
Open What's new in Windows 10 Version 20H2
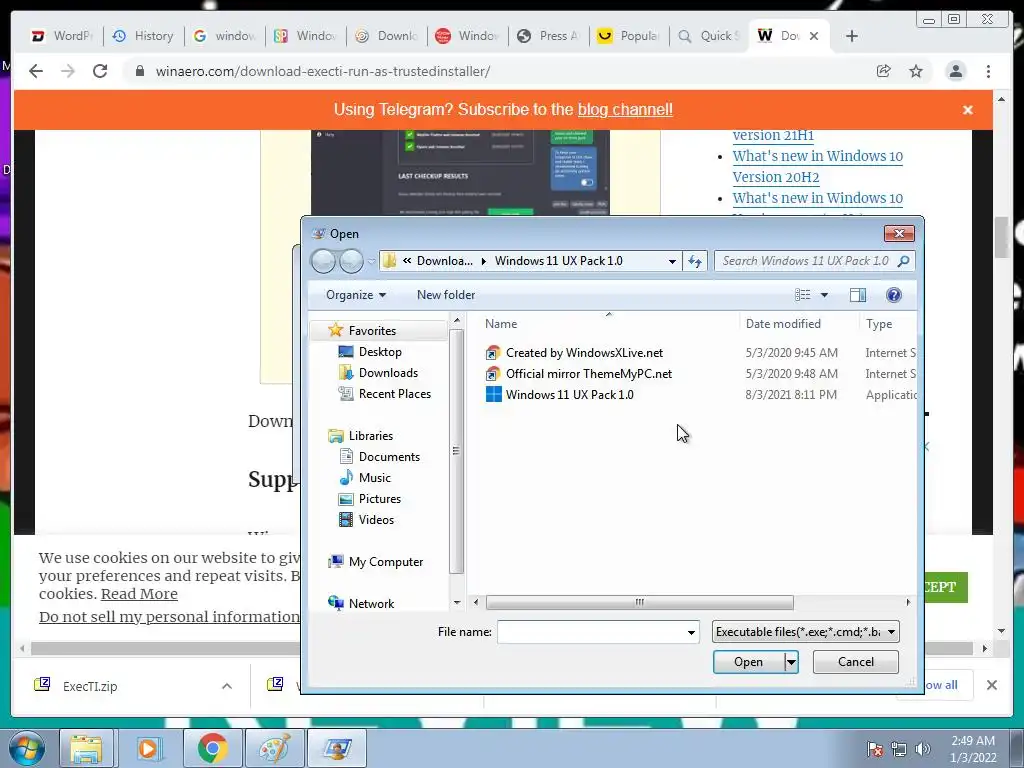[x=818, y=167]
